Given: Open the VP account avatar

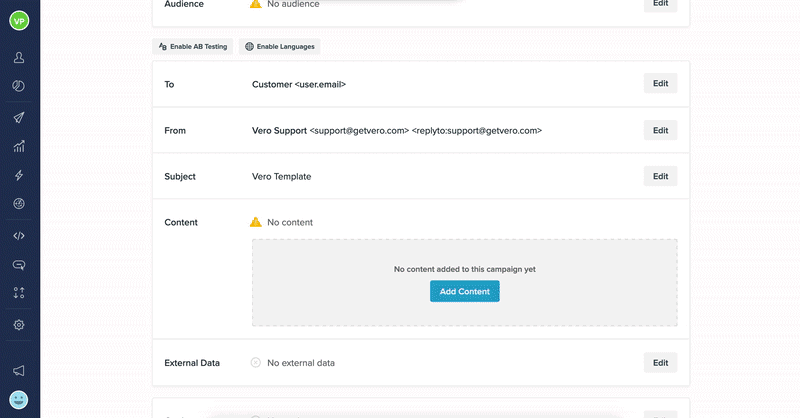Looking at the screenshot, I should click(x=19, y=21).
